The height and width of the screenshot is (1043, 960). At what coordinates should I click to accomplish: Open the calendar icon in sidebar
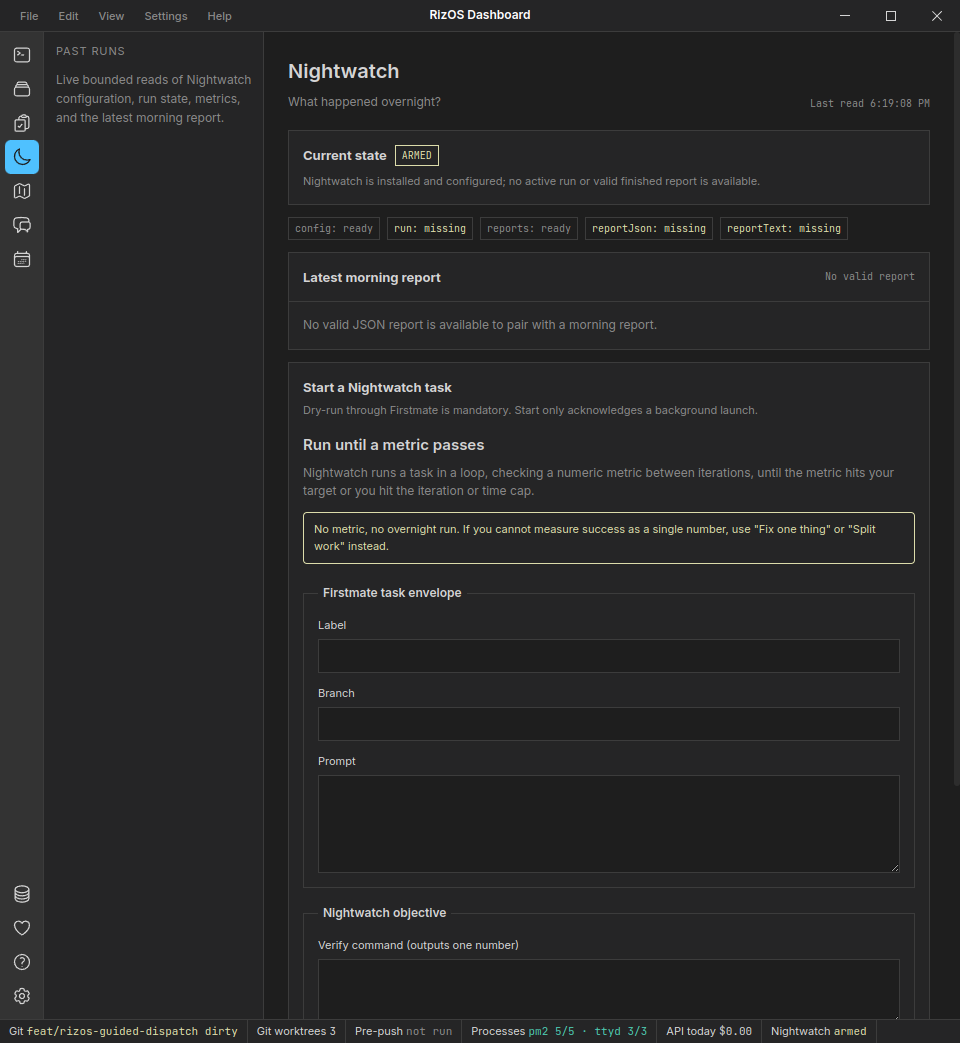[x=22, y=259]
